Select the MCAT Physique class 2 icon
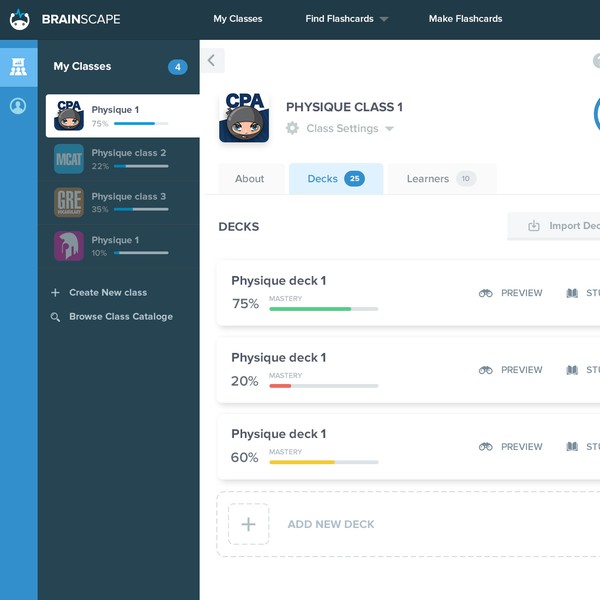The height and width of the screenshot is (600, 600). tap(69, 159)
